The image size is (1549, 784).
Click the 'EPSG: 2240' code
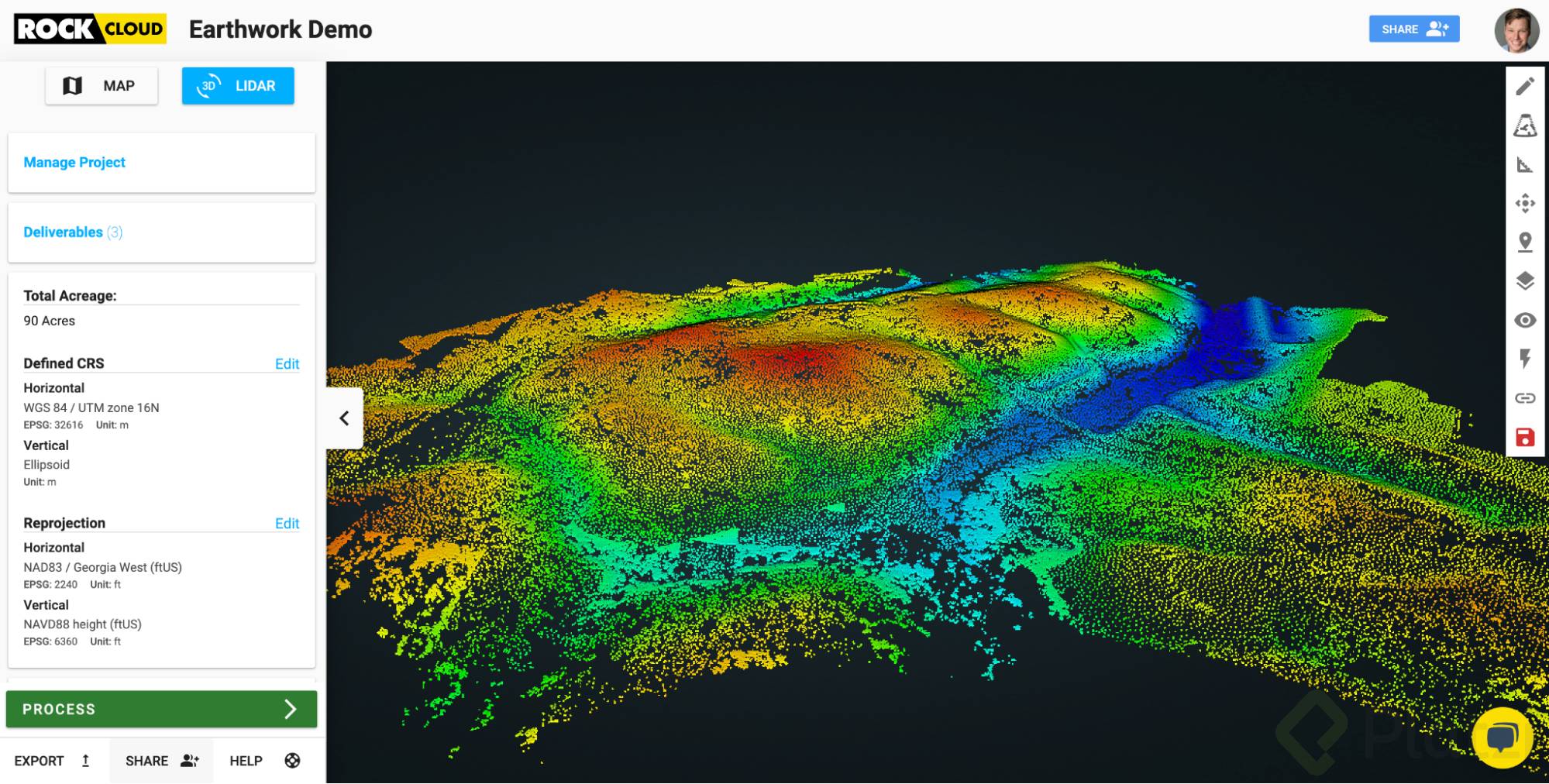(50, 585)
